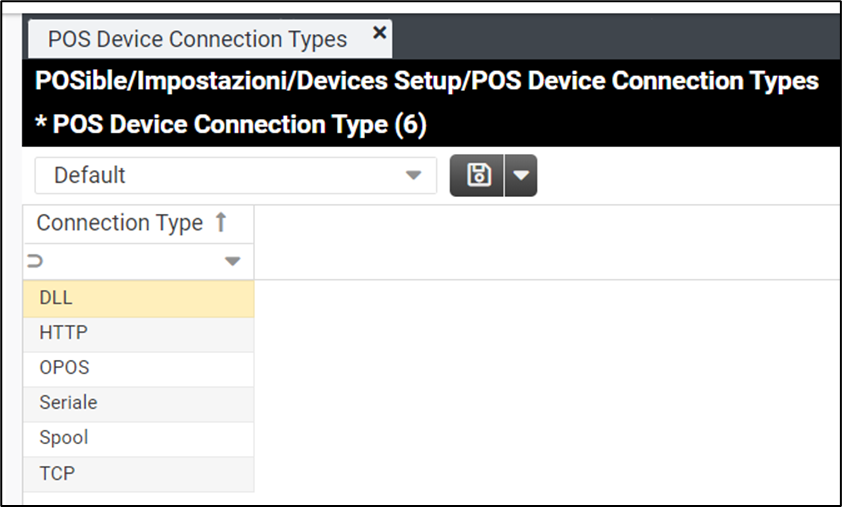Click the Connection Type filter input field
The width and height of the screenshot is (842, 507).
(130, 262)
